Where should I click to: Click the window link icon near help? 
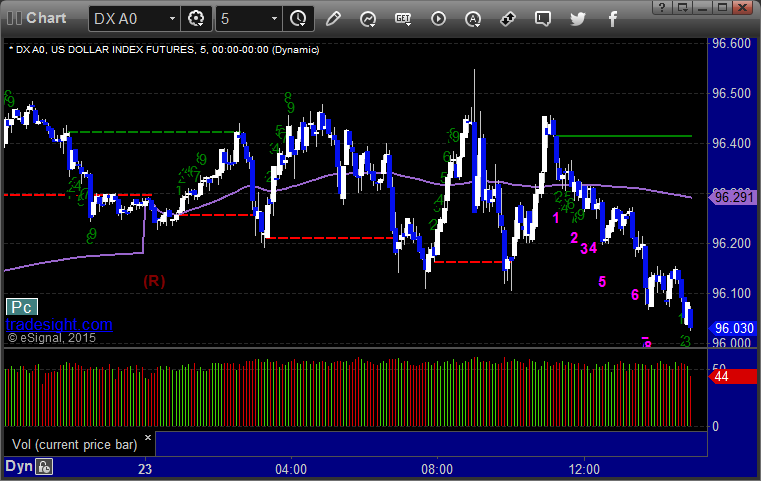(683, 7)
